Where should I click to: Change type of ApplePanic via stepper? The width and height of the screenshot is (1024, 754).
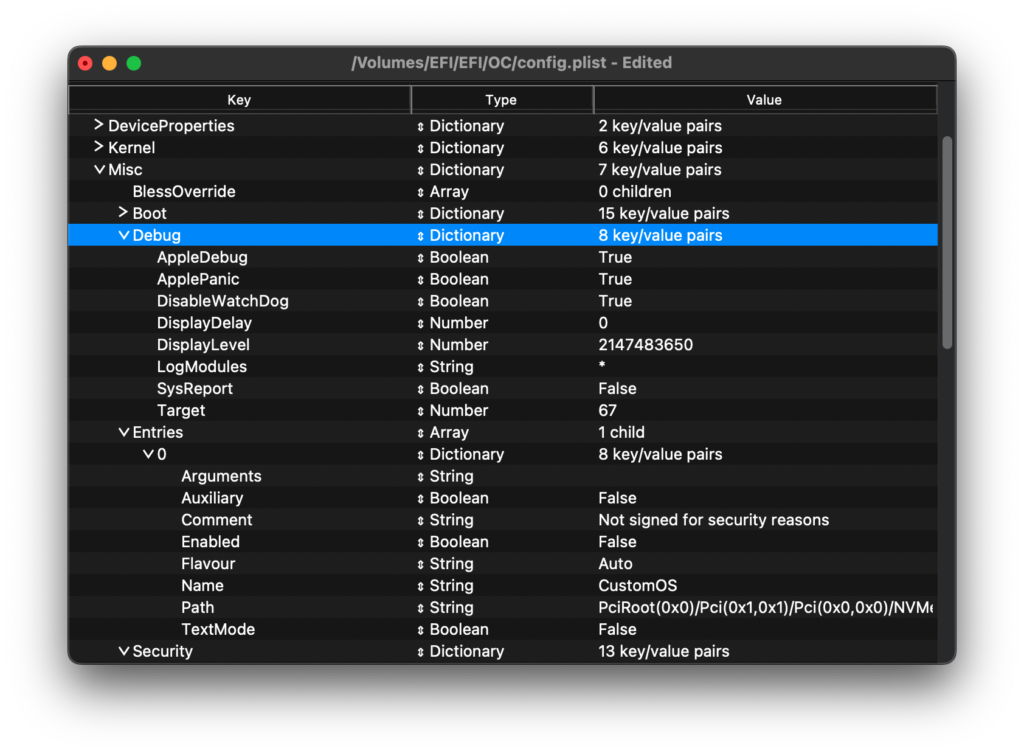pyautogui.click(x=421, y=279)
